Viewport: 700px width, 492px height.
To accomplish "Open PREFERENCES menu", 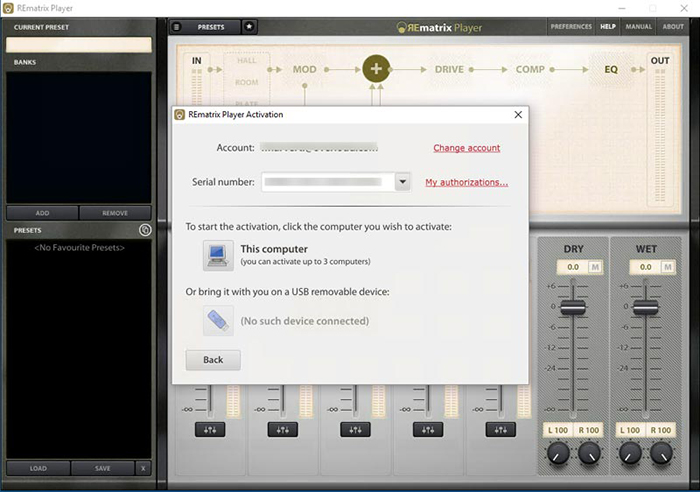I will 571,27.
